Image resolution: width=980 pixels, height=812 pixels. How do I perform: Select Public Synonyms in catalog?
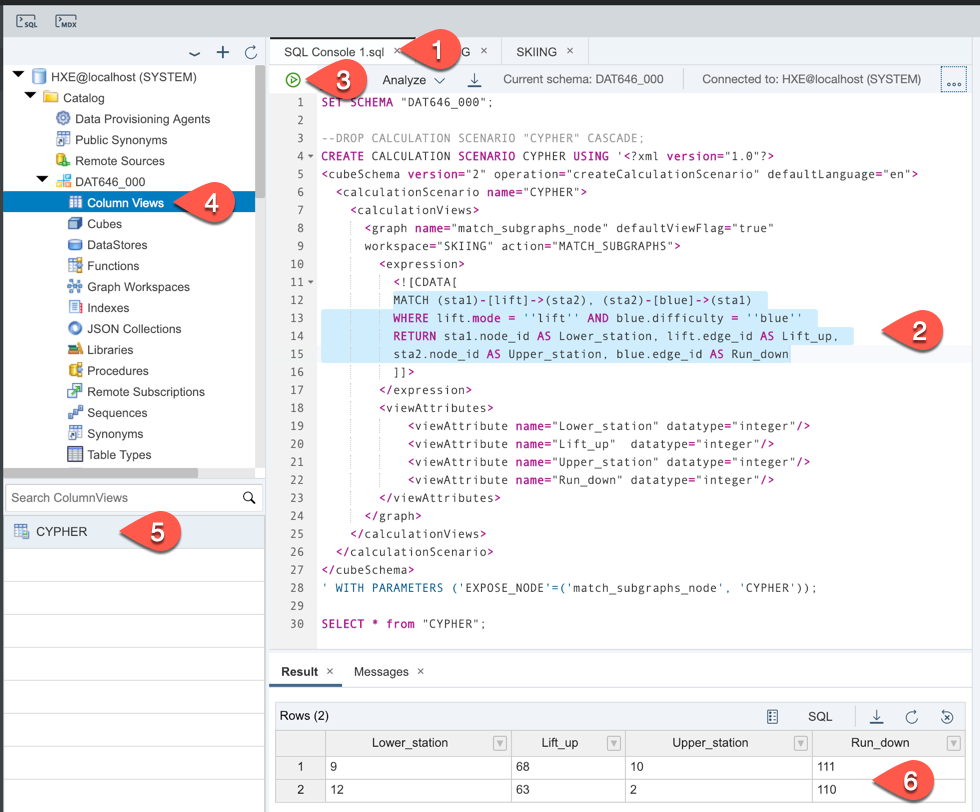[121, 140]
